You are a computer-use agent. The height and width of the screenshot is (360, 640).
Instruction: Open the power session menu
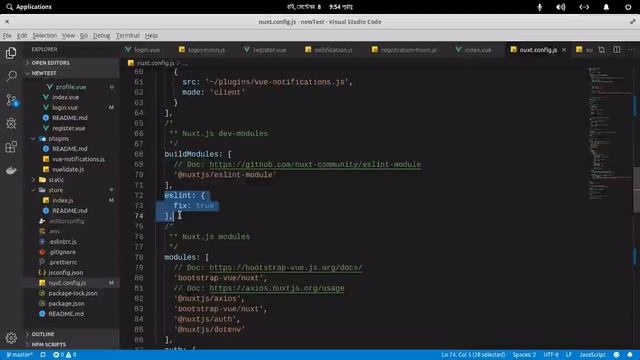pyautogui.click(x=628, y=7)
